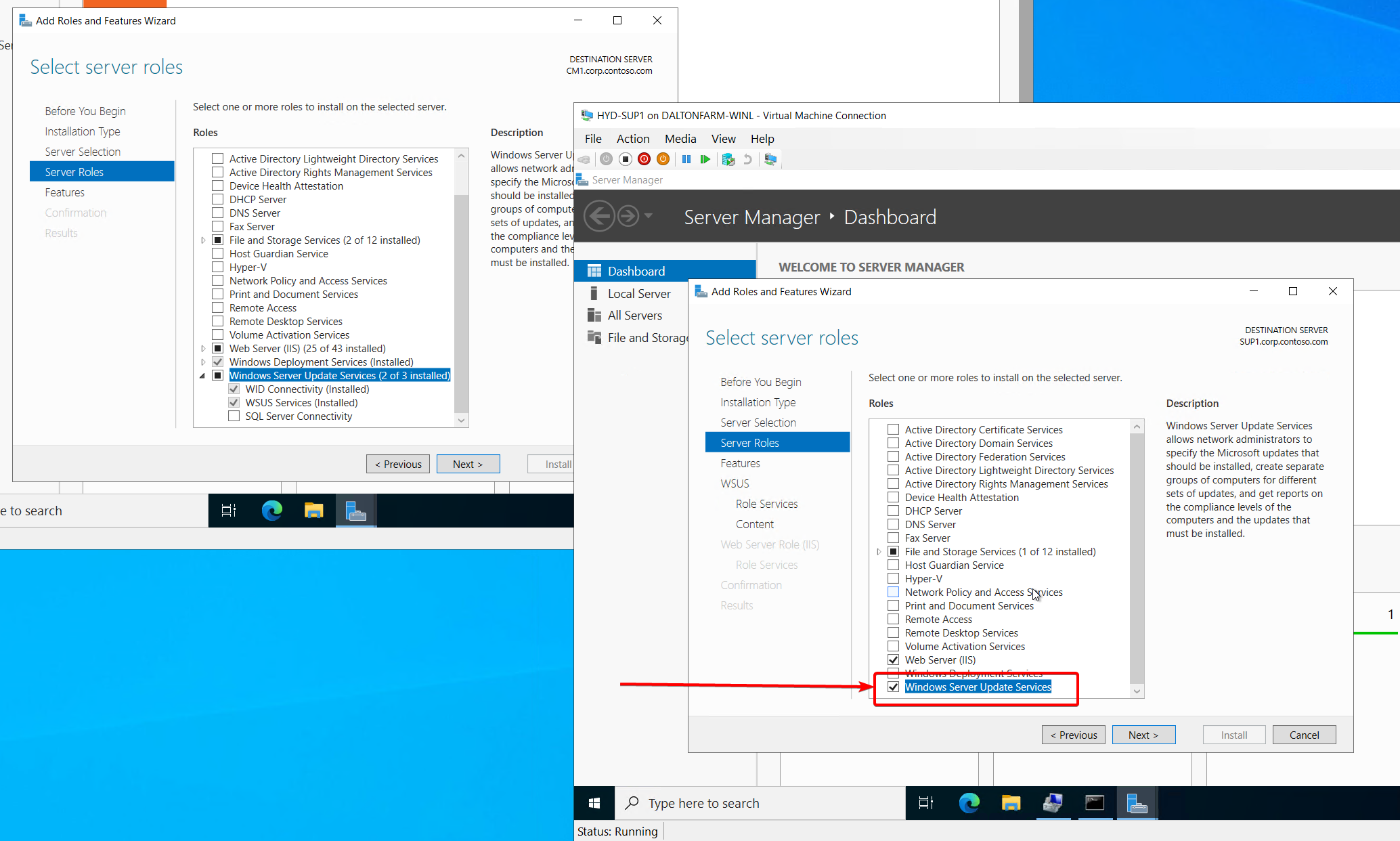Click the All Servers icon in sidebar
The image size is (1400, 841).
point(594,315)
